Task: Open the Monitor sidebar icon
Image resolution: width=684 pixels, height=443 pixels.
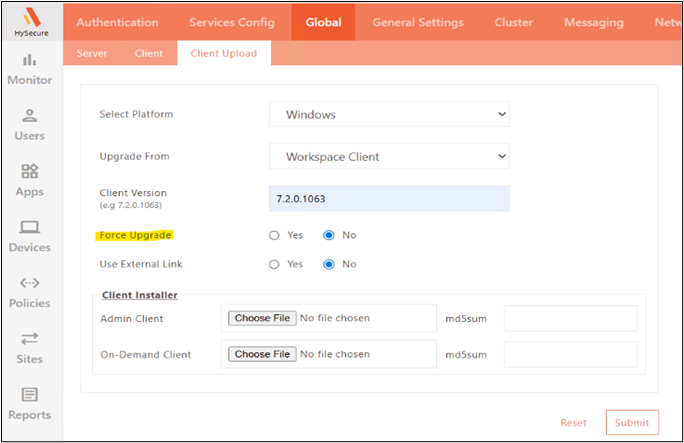Action: [29, 61]
